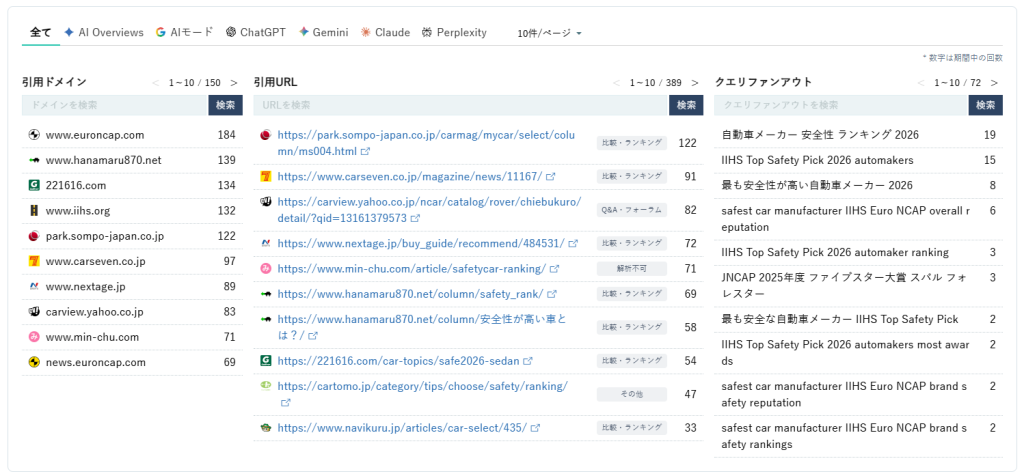Click external-link icon beside 221616.com URL
The image size is (1024, 476).
528,361
